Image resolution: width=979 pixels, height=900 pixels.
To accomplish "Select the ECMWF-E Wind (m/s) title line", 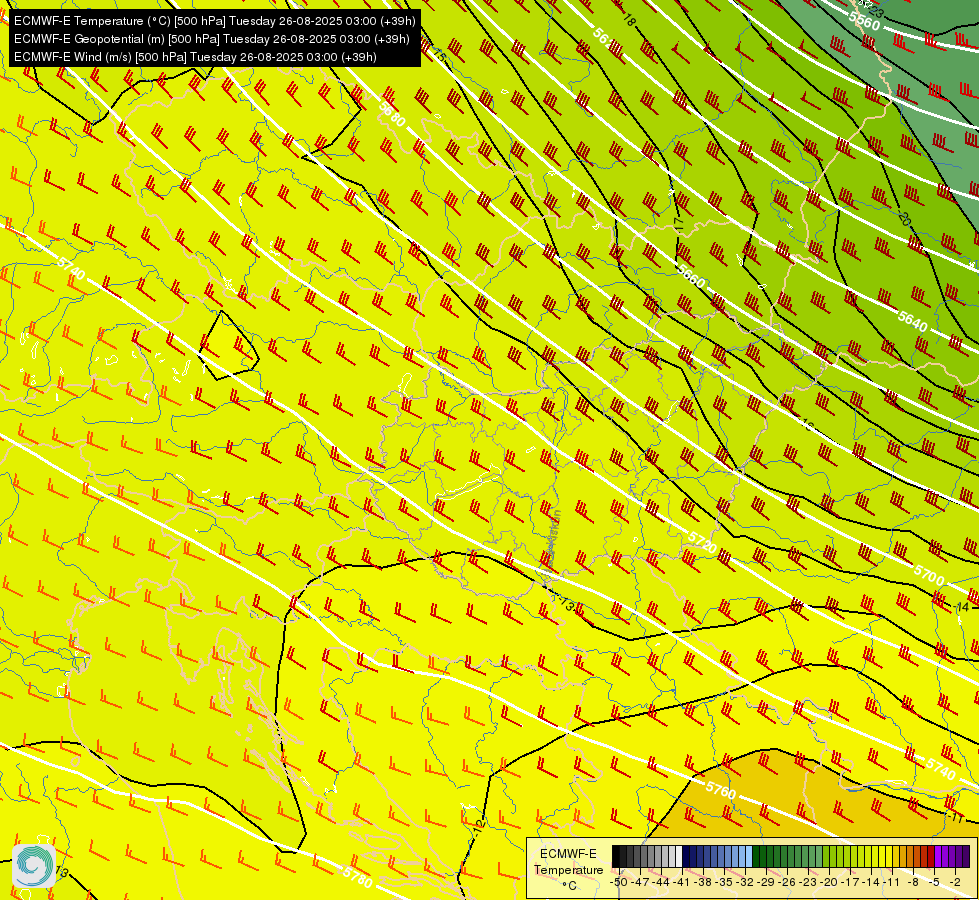I will pyautogui.click(x=195, y=57).
